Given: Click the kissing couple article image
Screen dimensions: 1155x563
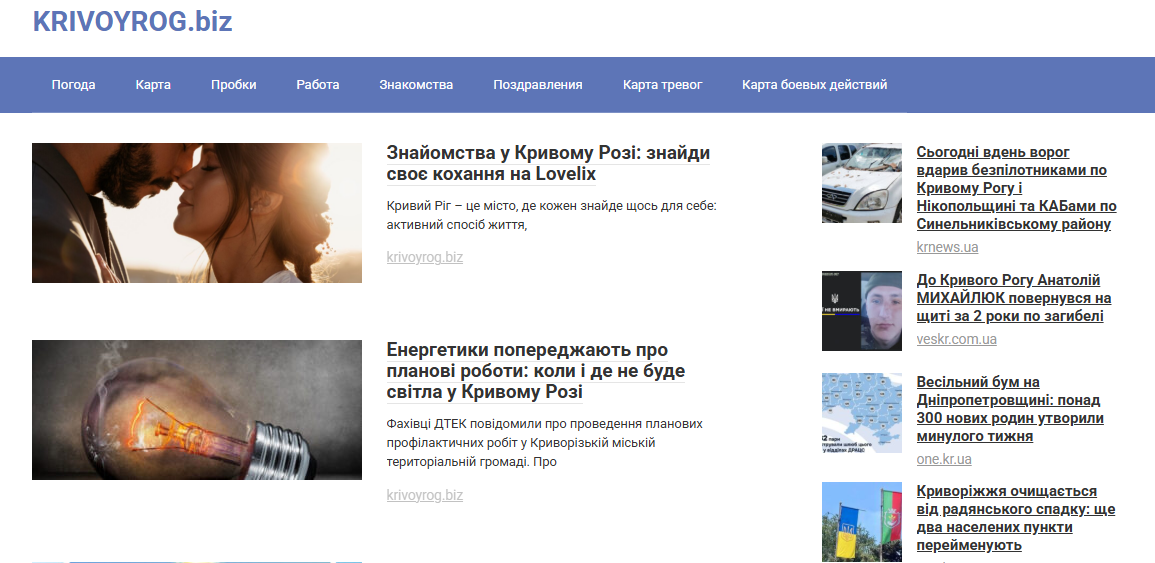Looking at the screenshot, I should [197, 213].
